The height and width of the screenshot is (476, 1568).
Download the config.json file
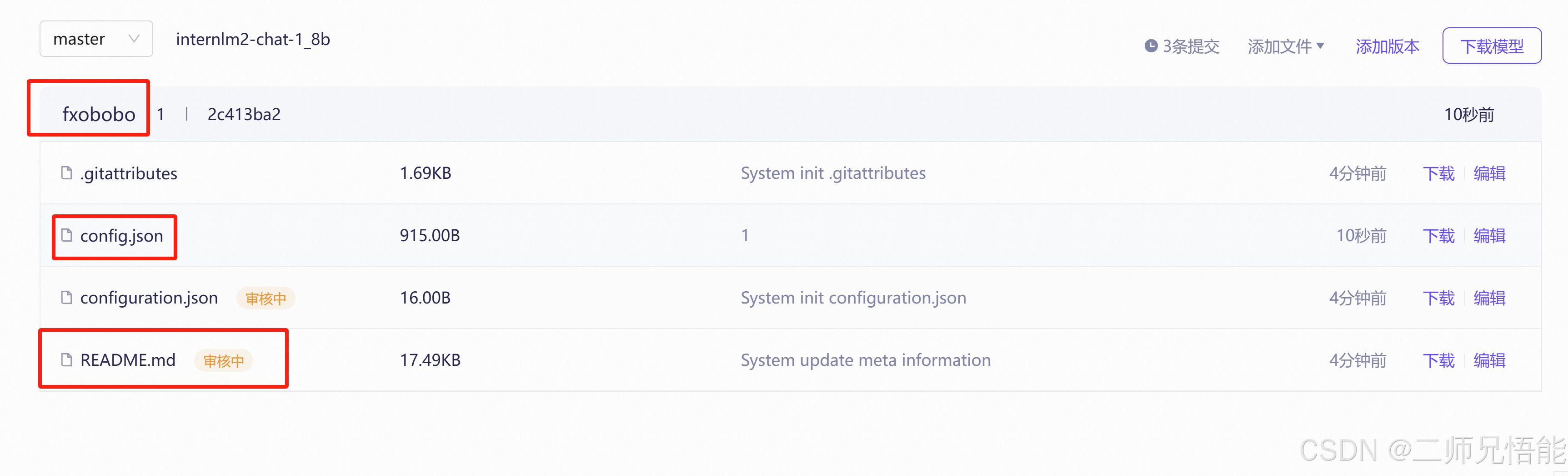pyautogui.click(x=1438, y=236)
